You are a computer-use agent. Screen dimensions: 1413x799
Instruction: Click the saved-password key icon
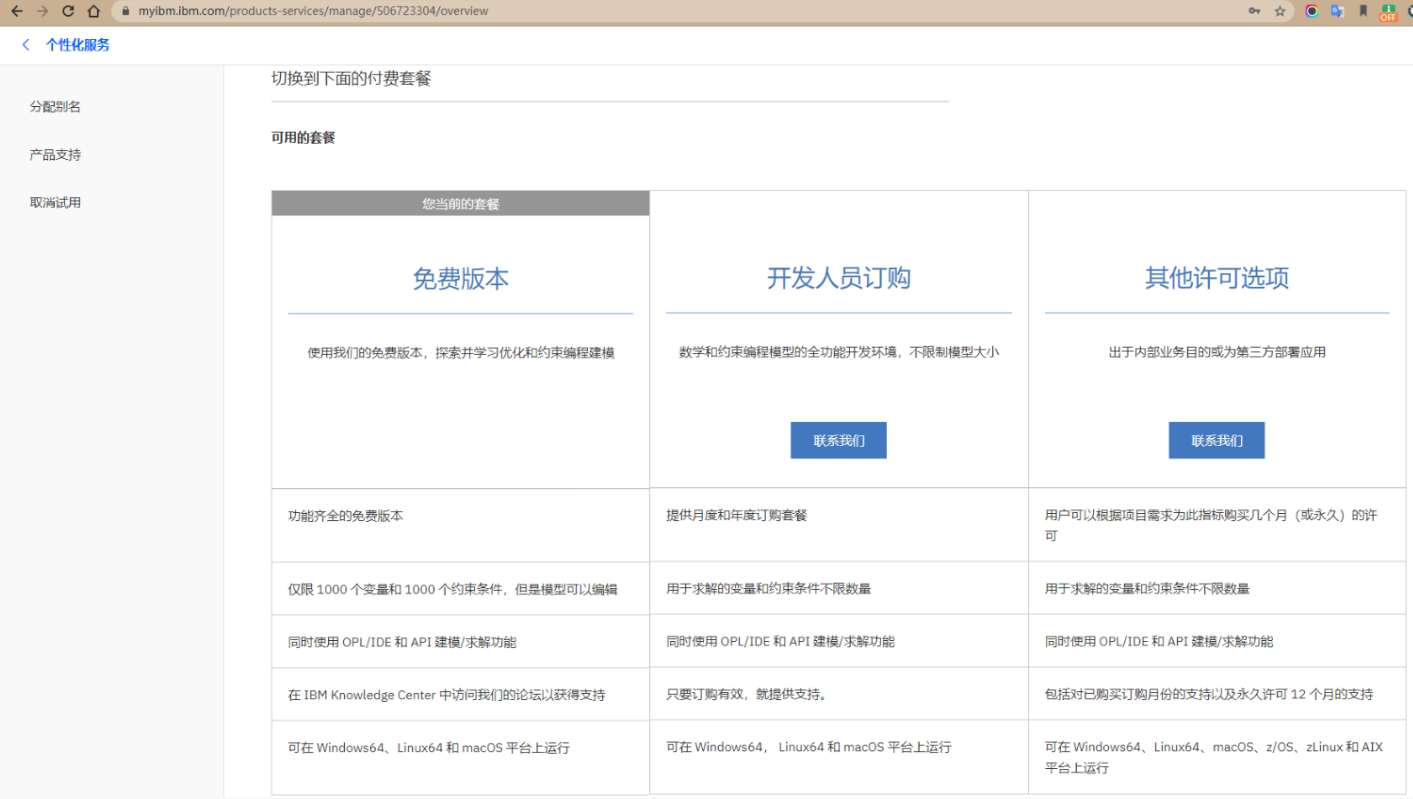[x=1254, y=11]
